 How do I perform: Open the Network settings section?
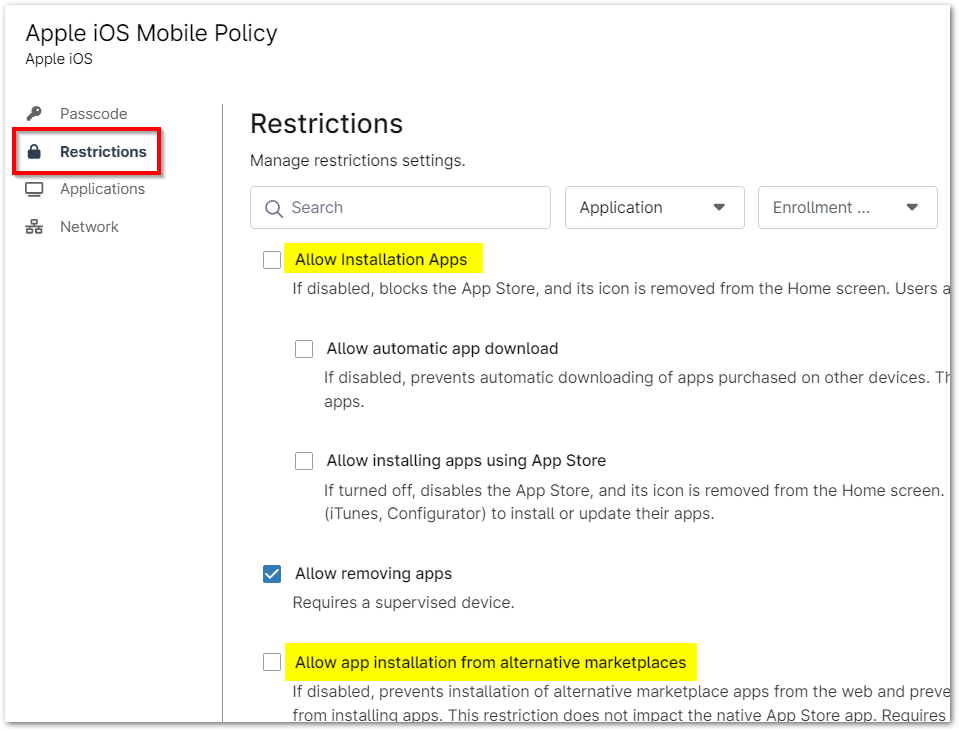click(89, 226)
